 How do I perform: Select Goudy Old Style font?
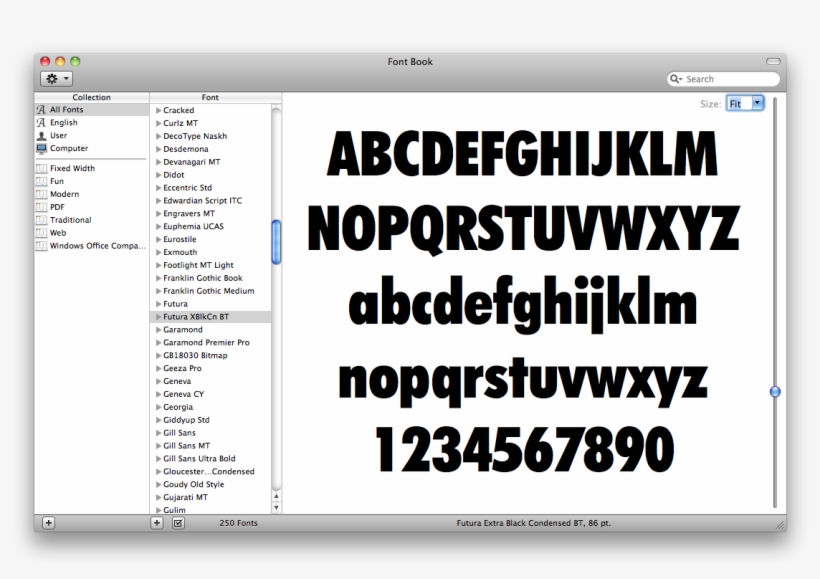pos(193,484)
